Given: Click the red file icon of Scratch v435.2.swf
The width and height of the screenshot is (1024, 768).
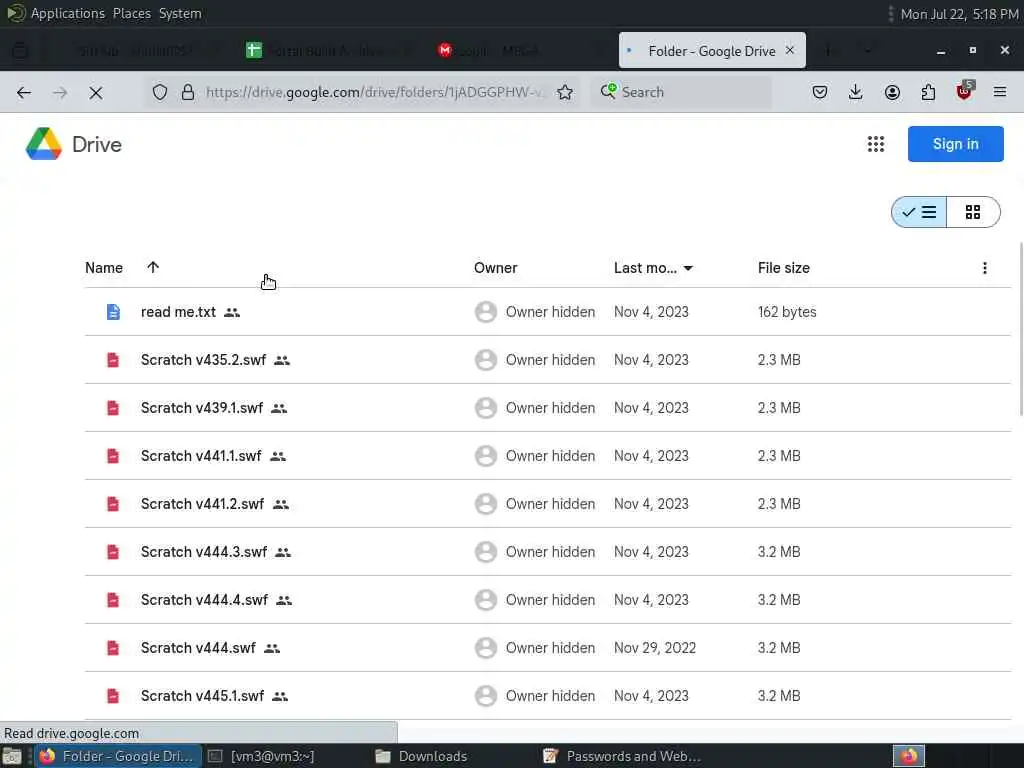Looking at the screenshot, I should (x=113, y=360).
